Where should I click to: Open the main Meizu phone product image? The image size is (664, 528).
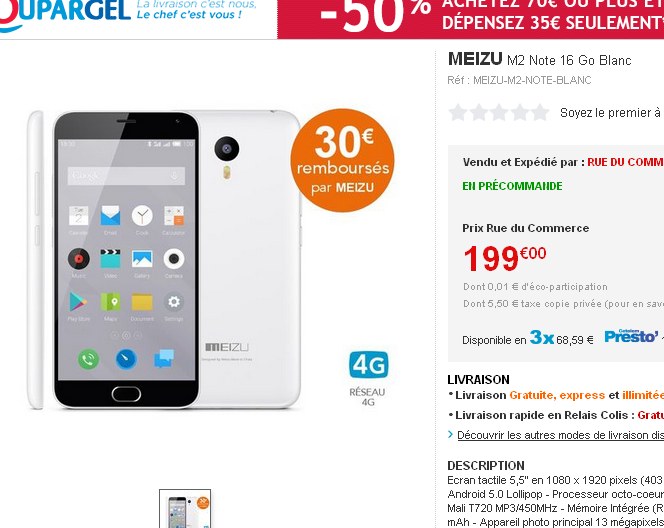[164, 260]
